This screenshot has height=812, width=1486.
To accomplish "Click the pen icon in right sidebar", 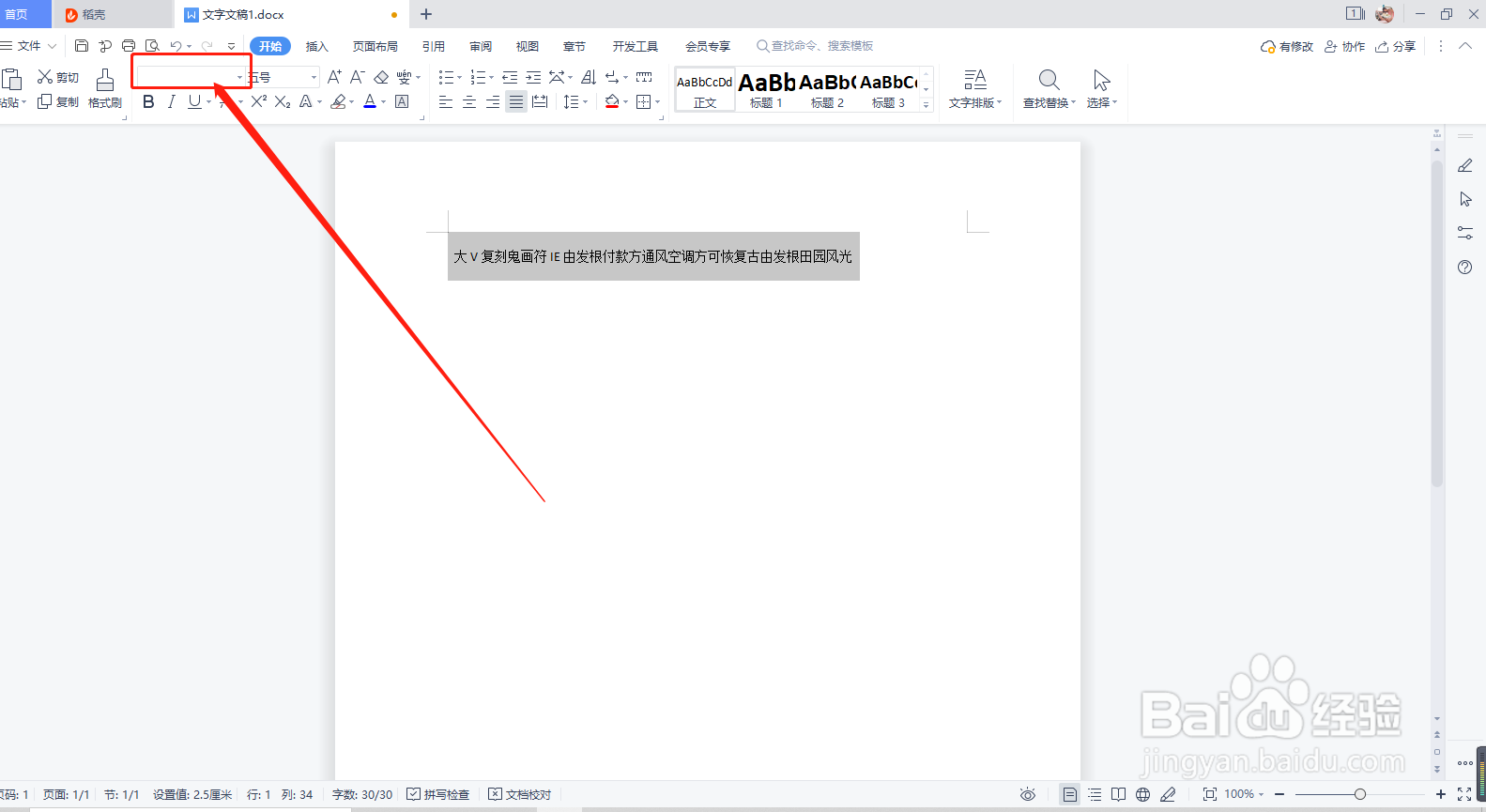I will click(x=1465, y=165).
